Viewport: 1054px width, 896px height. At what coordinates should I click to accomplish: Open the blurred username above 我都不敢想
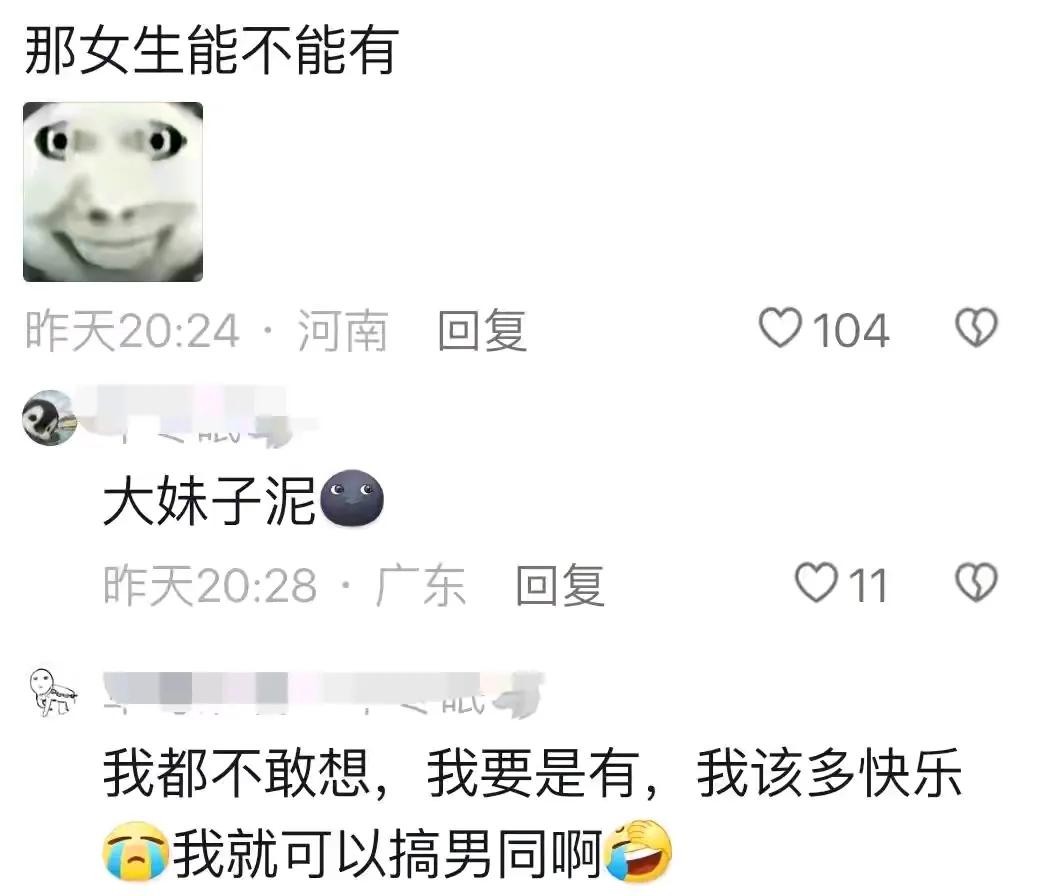click(x=323, y=694)
